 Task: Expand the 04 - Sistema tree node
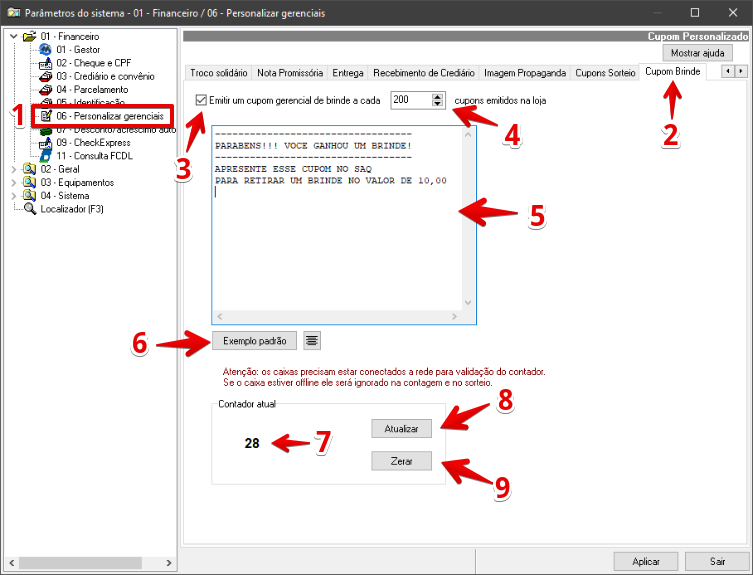[14, 196]
